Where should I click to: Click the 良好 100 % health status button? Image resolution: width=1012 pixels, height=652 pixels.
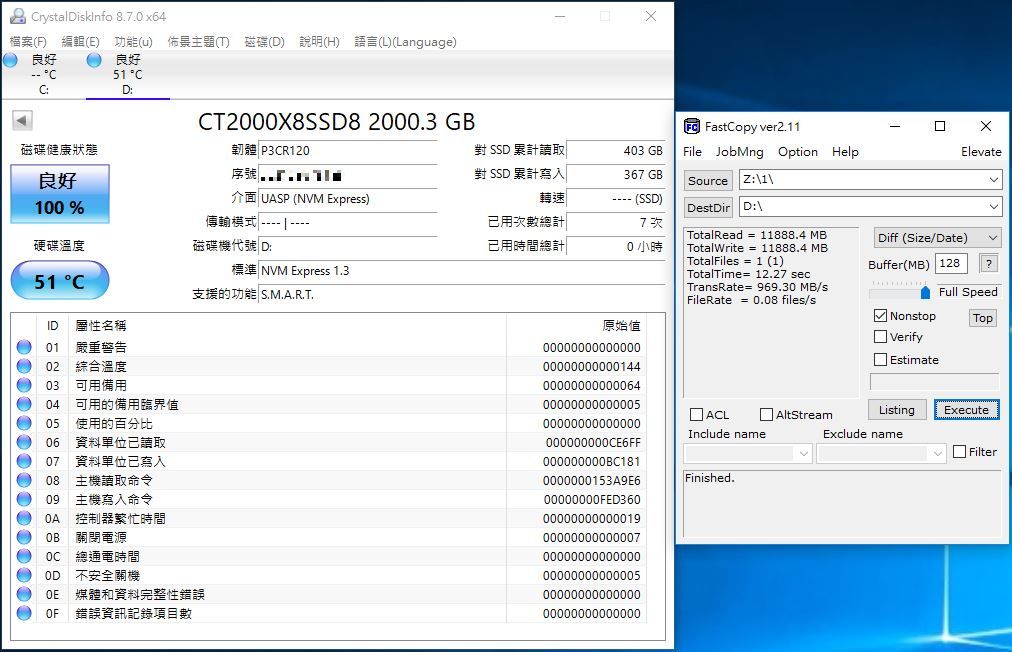[x=60, y=194]
